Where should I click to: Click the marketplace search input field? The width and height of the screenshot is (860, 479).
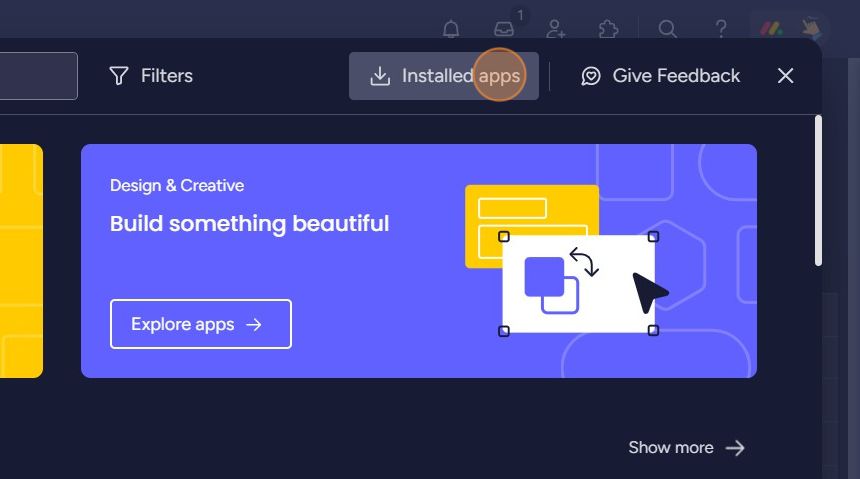click(x=38, y=76)
